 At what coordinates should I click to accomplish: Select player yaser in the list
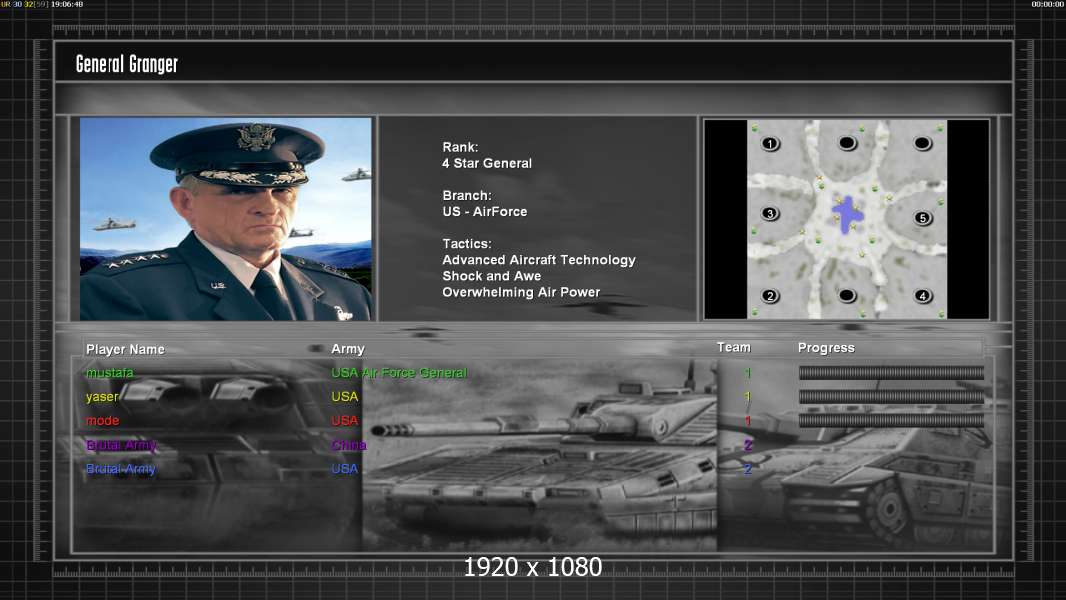[x=102, y=397]
